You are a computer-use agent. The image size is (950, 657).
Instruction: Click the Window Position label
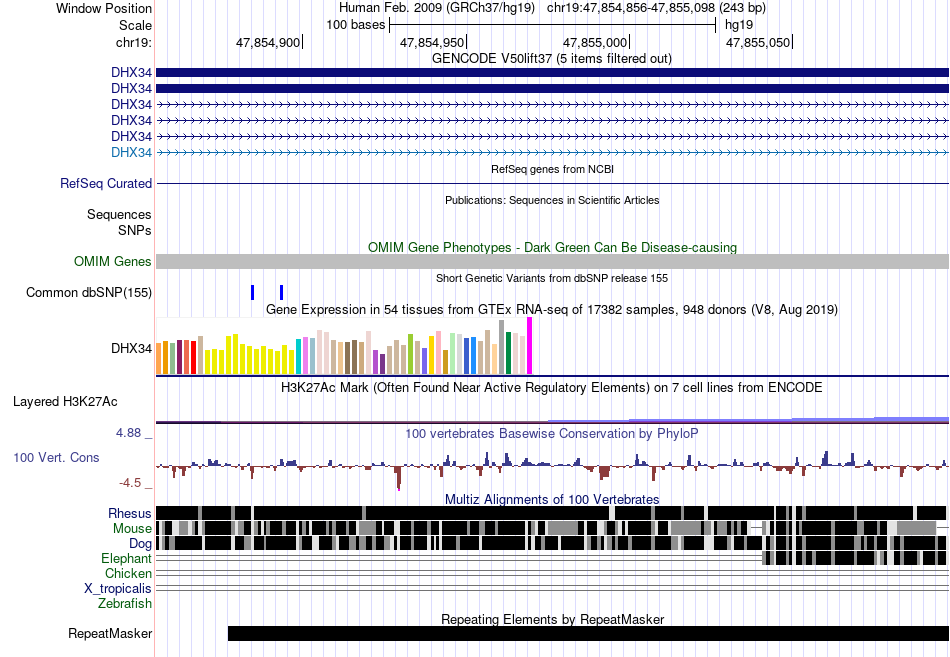104,8
